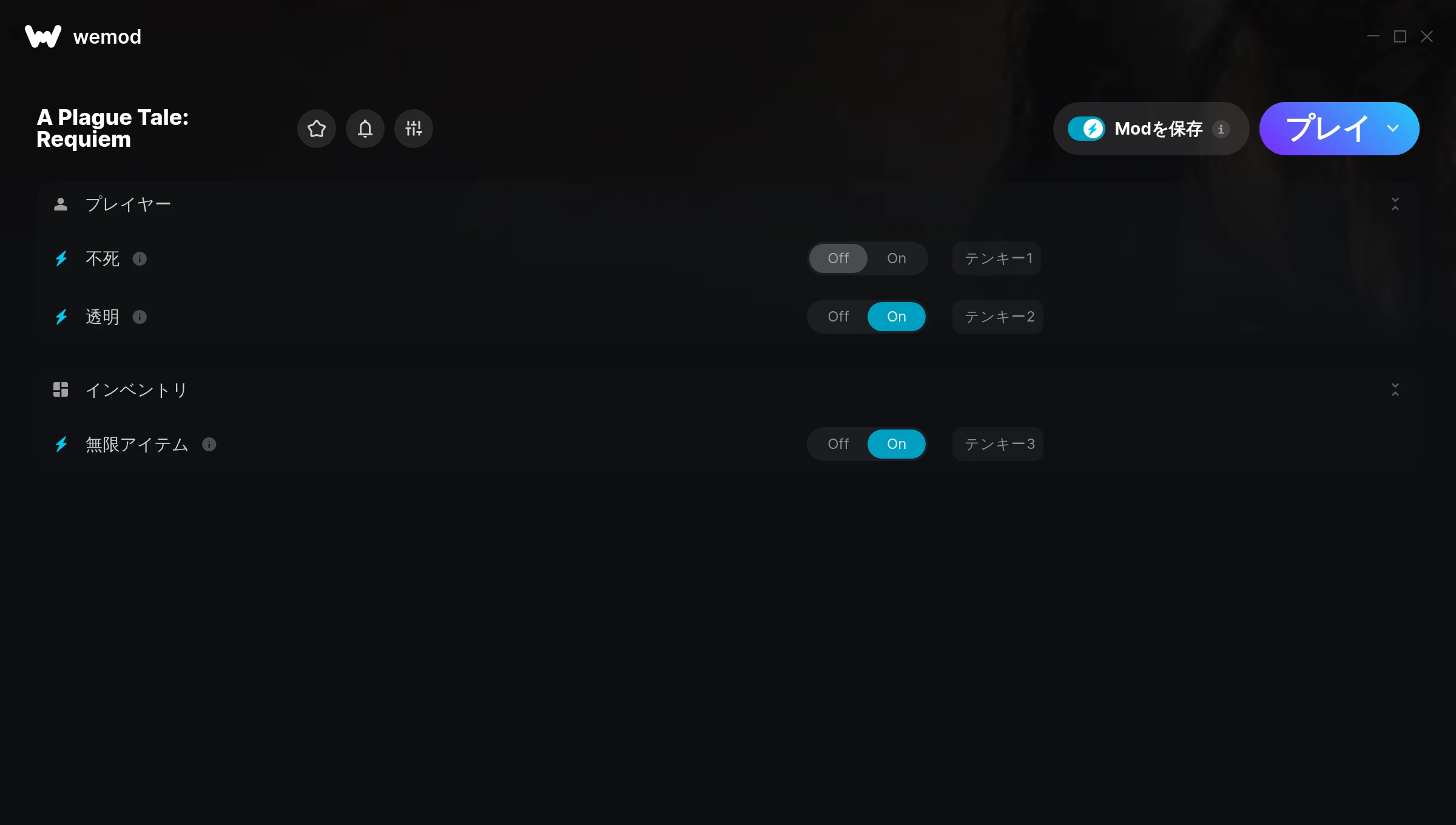1456x825 pixels.
Task: Click the lightning bolt beside 無限アイテム
Action: [x=61, y=444]
